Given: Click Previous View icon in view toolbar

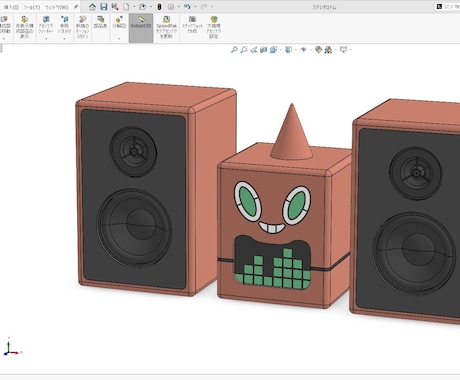Looking at the screenshot, I should click(x=254, y=50).
